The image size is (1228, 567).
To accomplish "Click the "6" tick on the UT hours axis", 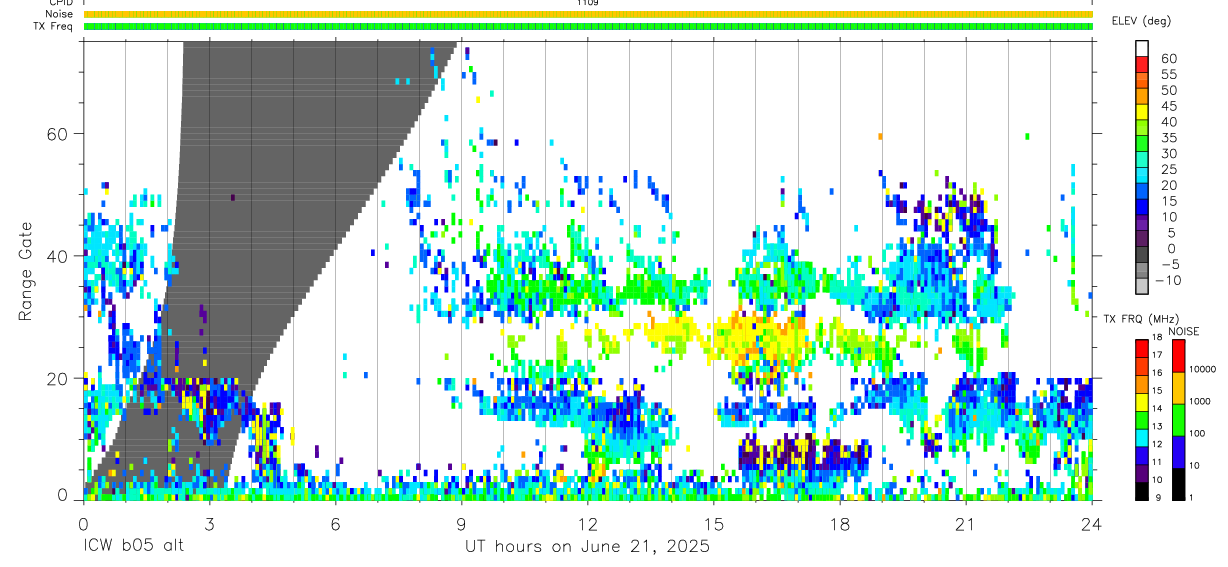I will 335,524.
